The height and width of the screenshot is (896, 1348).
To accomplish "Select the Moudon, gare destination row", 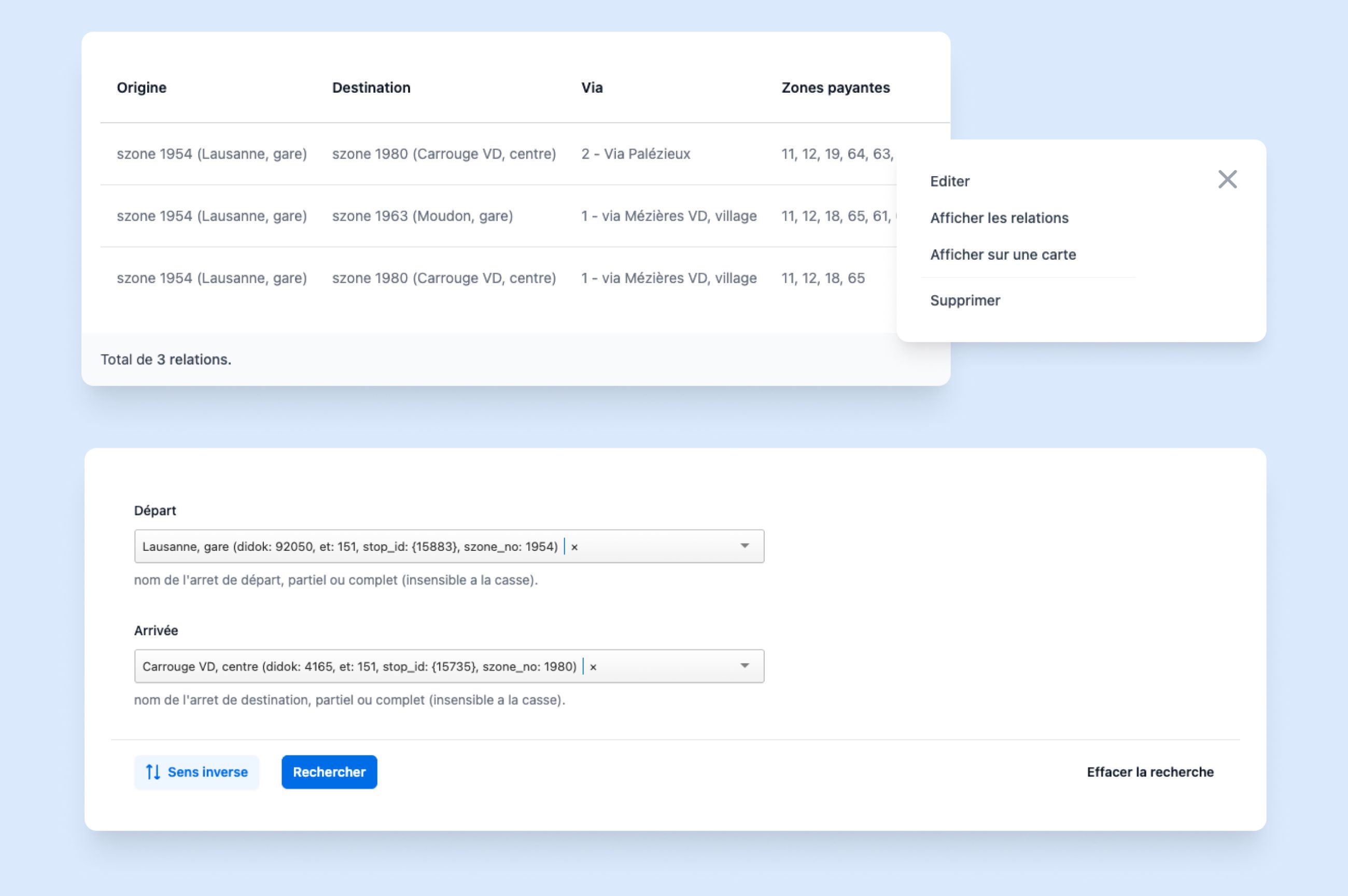I will click(x=422, y=216).
